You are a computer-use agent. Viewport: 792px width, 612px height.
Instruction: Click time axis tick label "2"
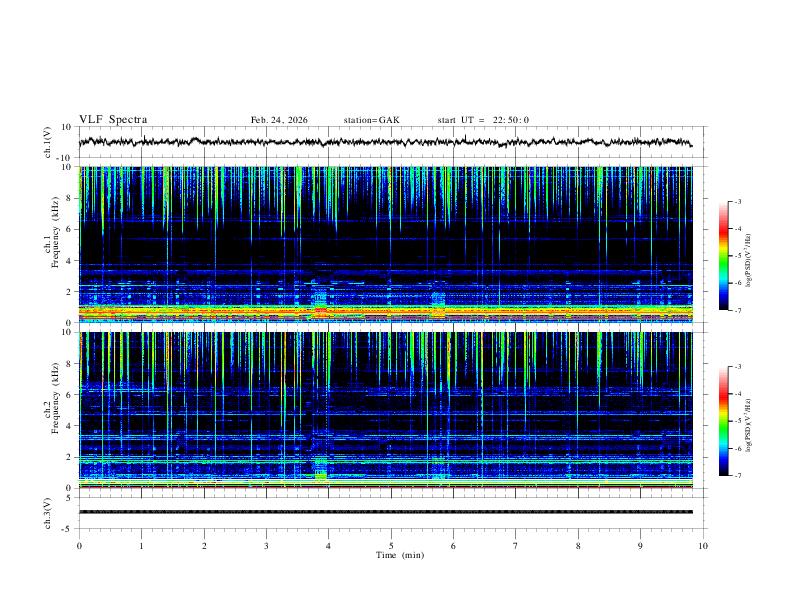(x=204, y=546)
